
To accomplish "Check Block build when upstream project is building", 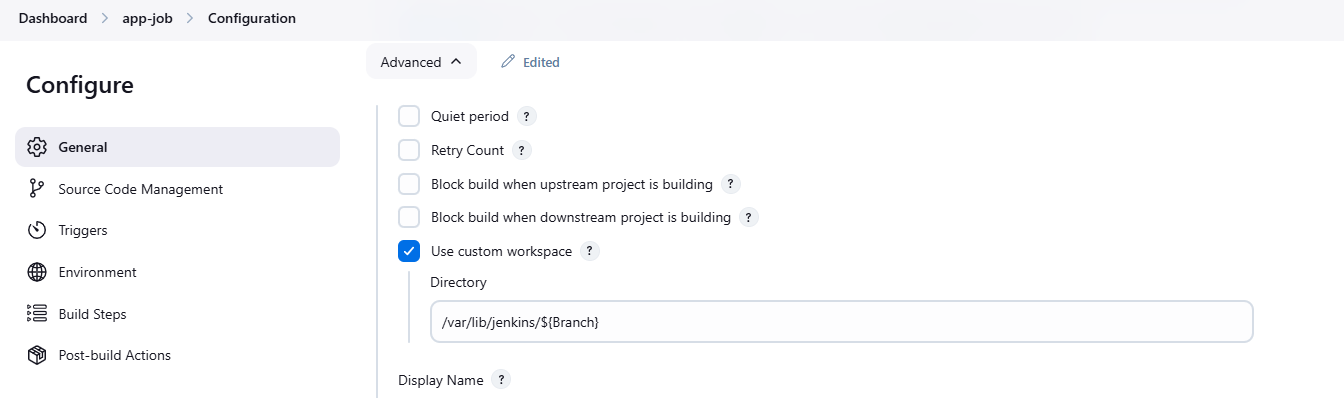I will click(409, 184).
